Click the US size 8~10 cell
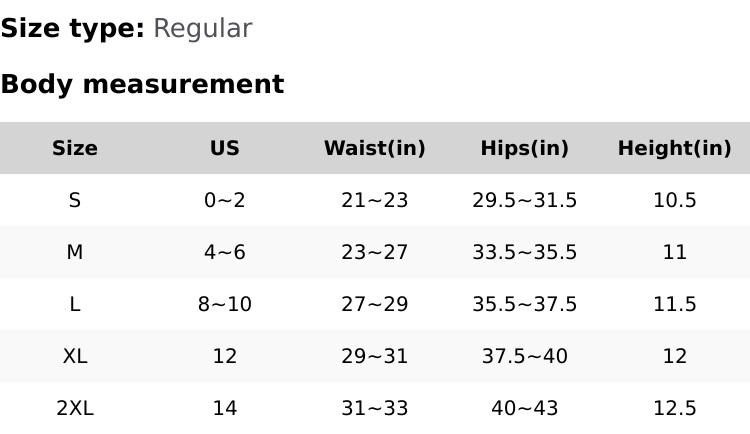Viewport: 750px width, 434px height. coord(225,304)
